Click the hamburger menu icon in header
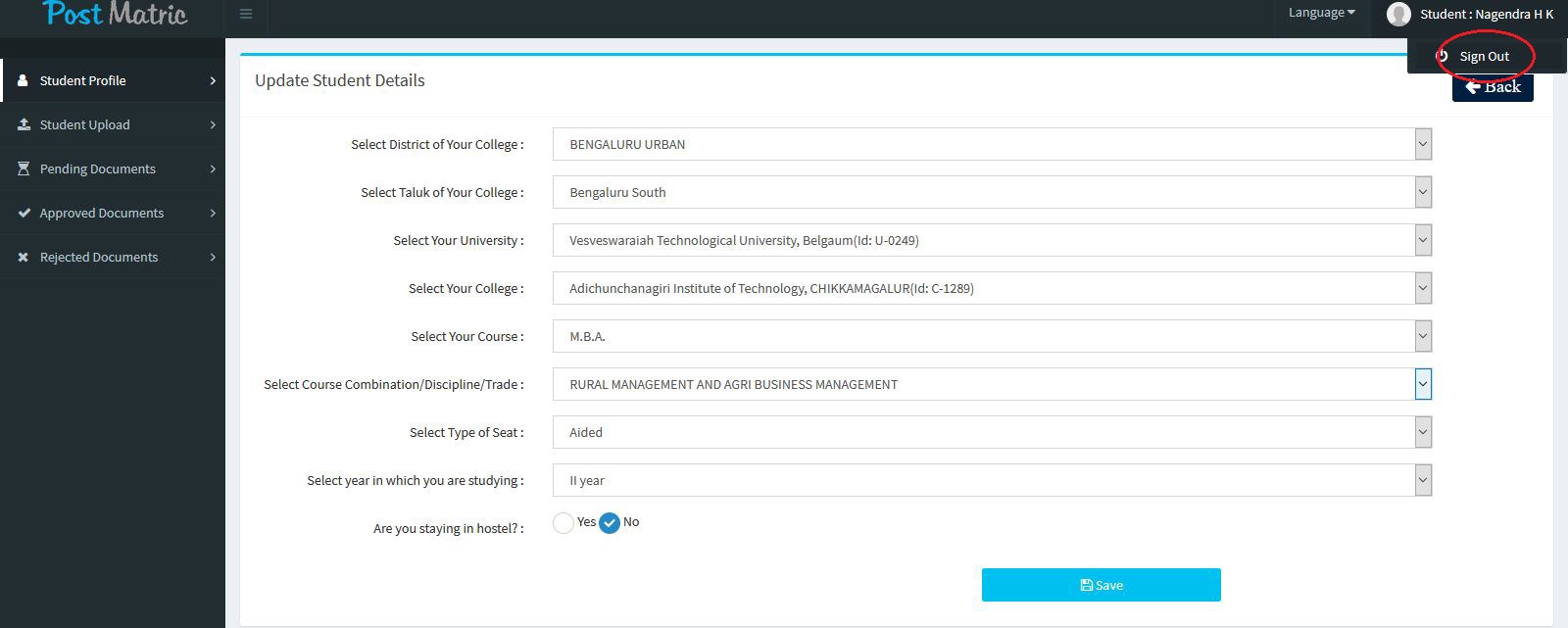1568x628 pixels. coord(246,14)
